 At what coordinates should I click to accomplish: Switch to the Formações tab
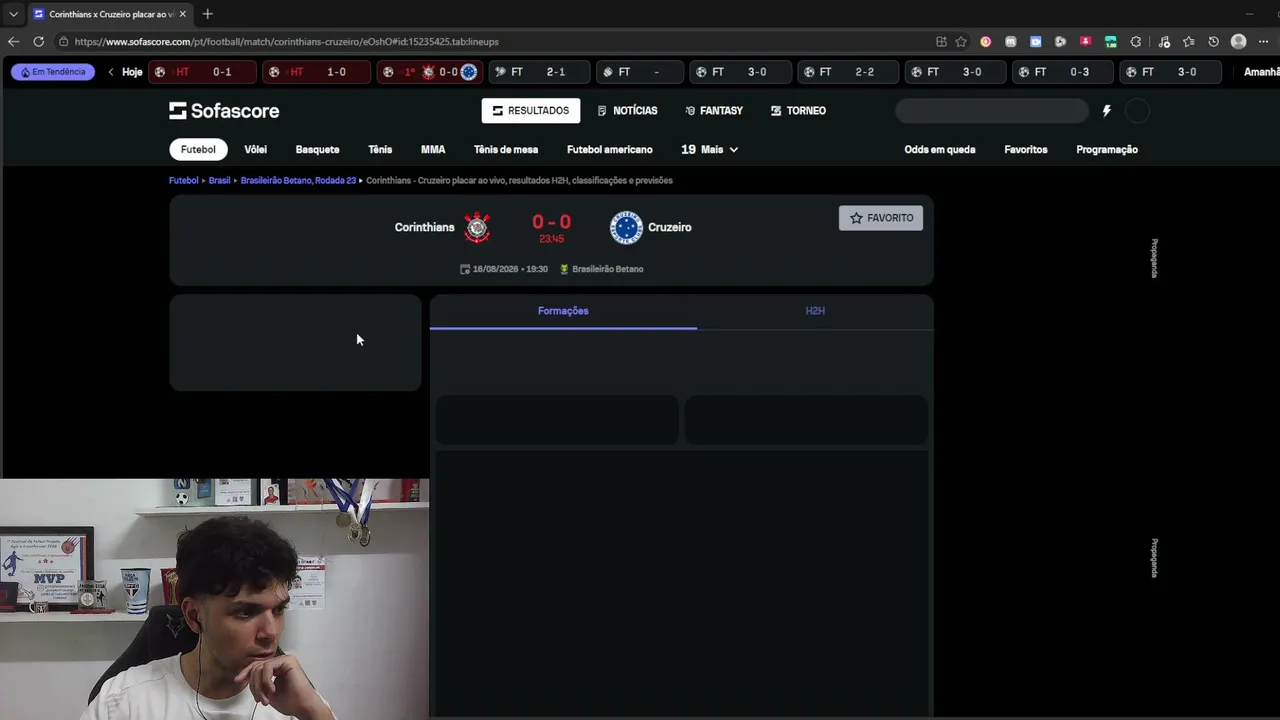tap(563, 311)
